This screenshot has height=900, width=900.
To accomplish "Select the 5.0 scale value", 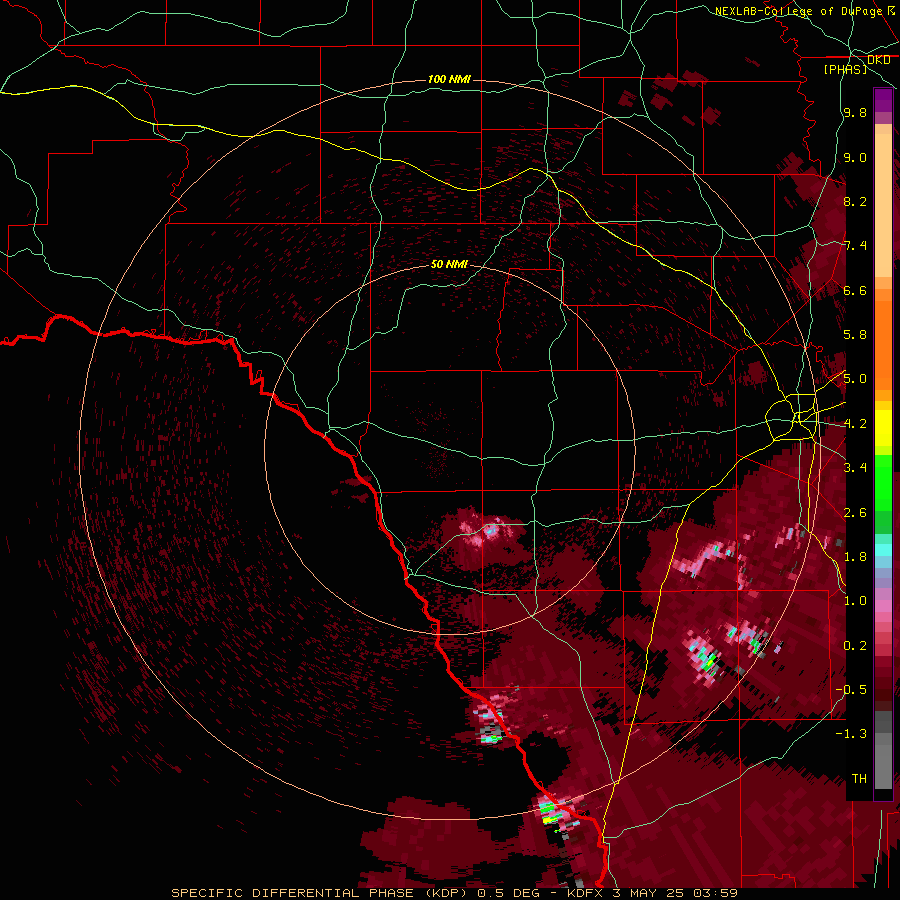I will [x=855, y=379].
